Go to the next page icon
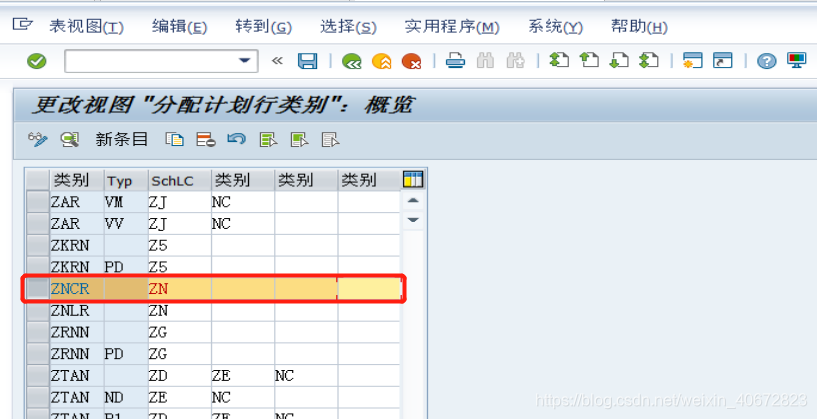The image size is (817, 419). point(618,61)
